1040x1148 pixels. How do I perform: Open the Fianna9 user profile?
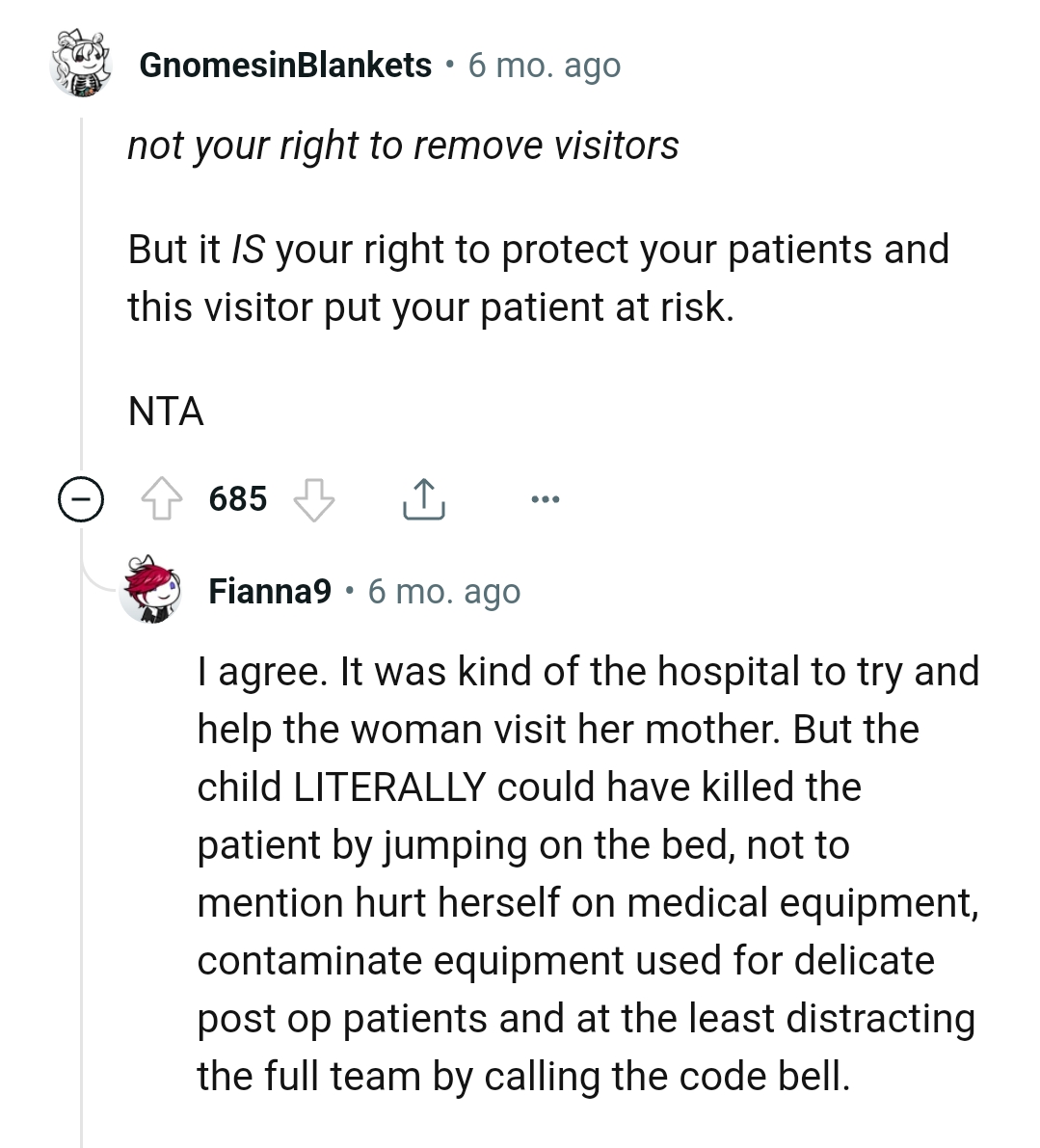(270, 591)
